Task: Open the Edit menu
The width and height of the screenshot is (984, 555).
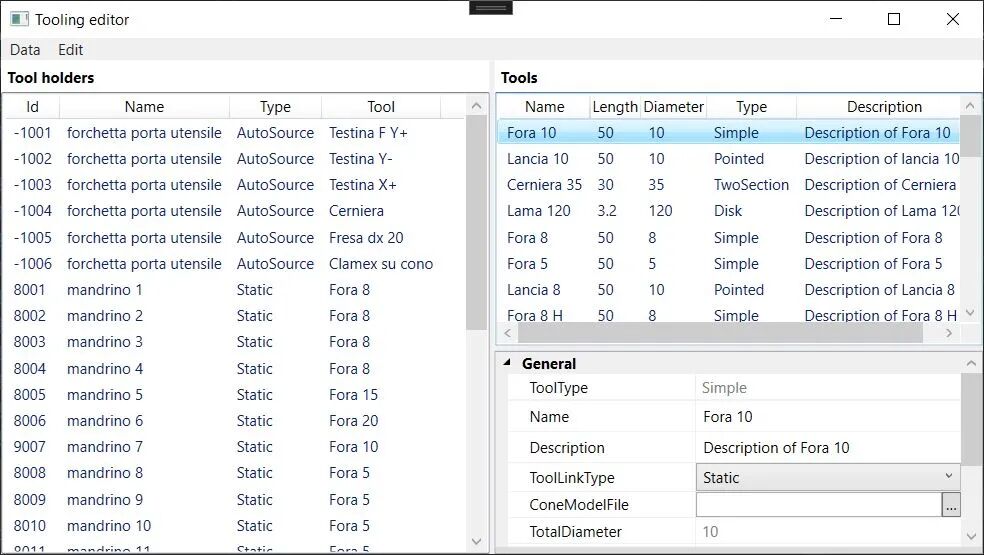Action: [x=70, y=50]
